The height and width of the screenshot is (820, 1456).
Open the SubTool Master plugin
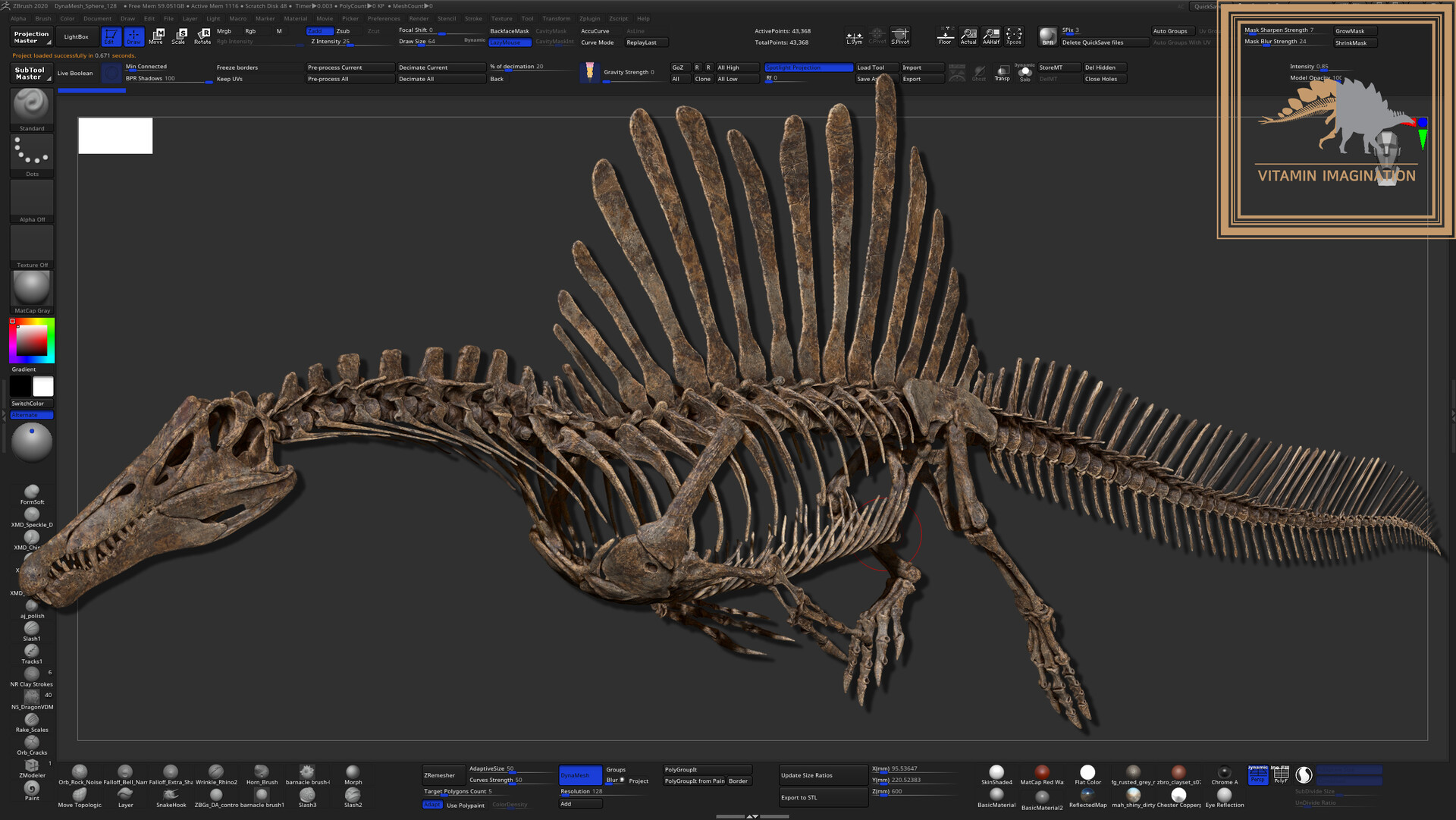click(x=32, y=74)
